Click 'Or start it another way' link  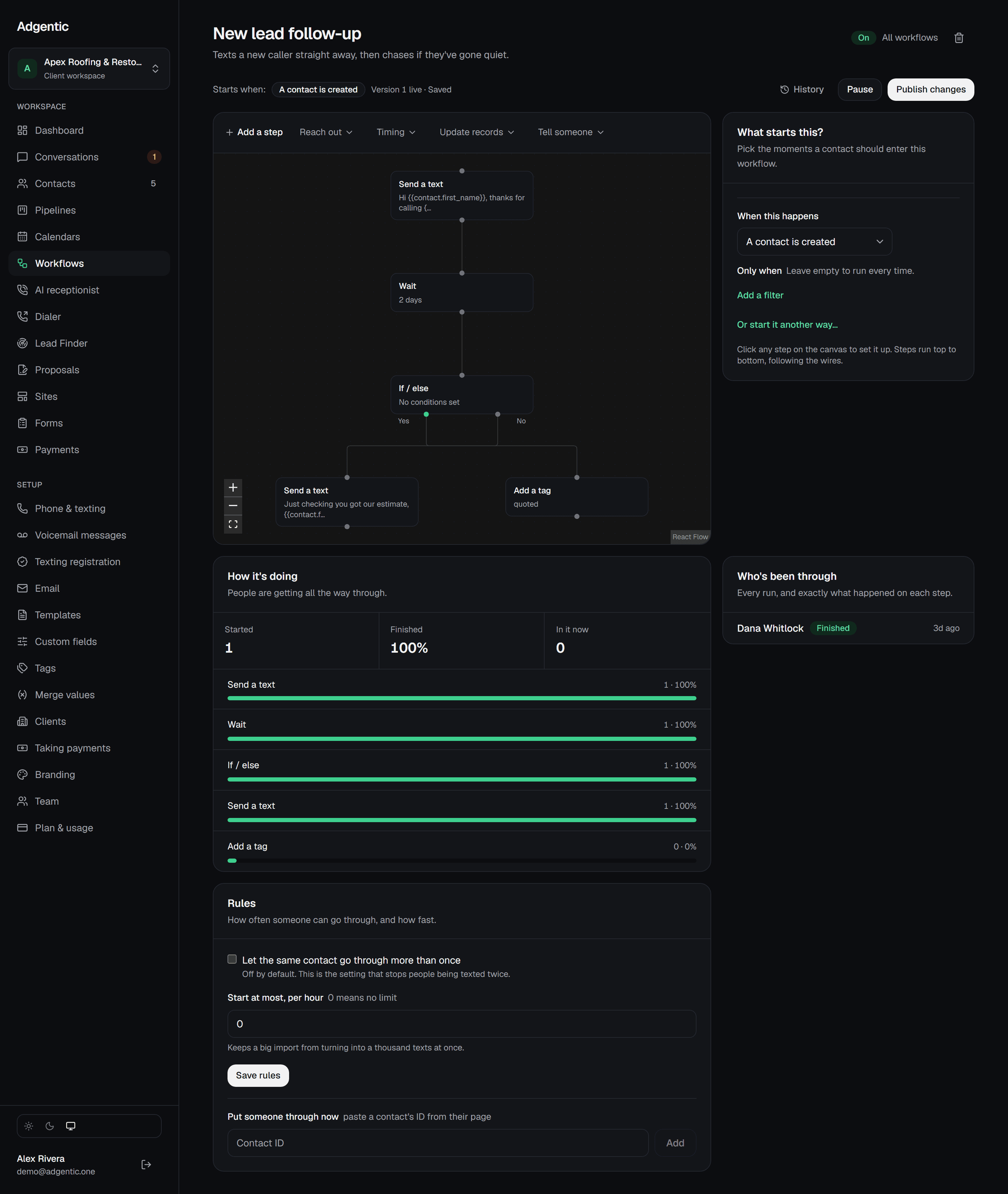(787, 325)
